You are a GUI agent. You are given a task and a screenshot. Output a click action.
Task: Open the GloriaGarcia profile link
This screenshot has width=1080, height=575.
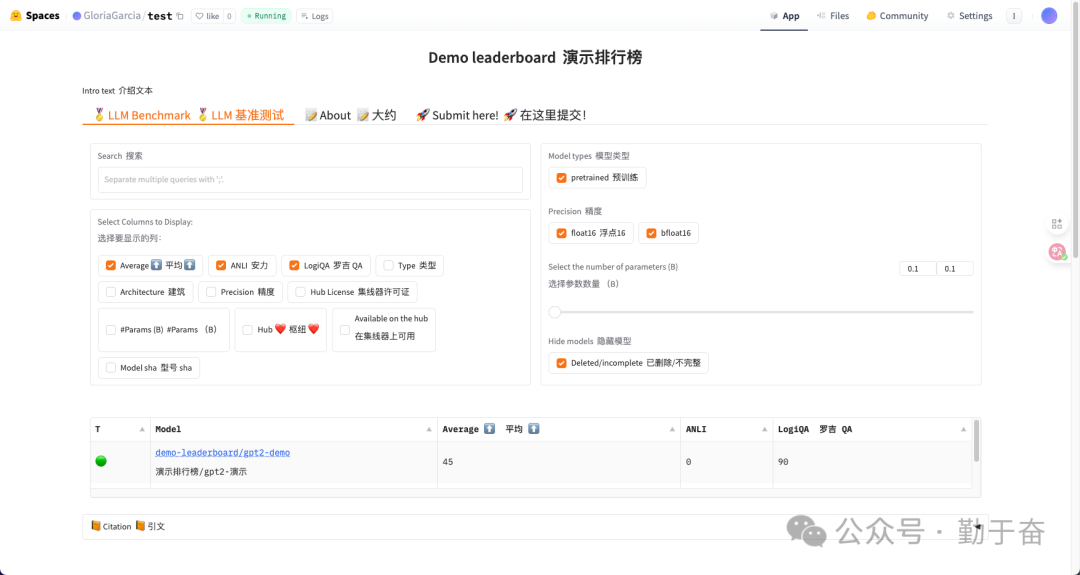click(x=112, y=16)
